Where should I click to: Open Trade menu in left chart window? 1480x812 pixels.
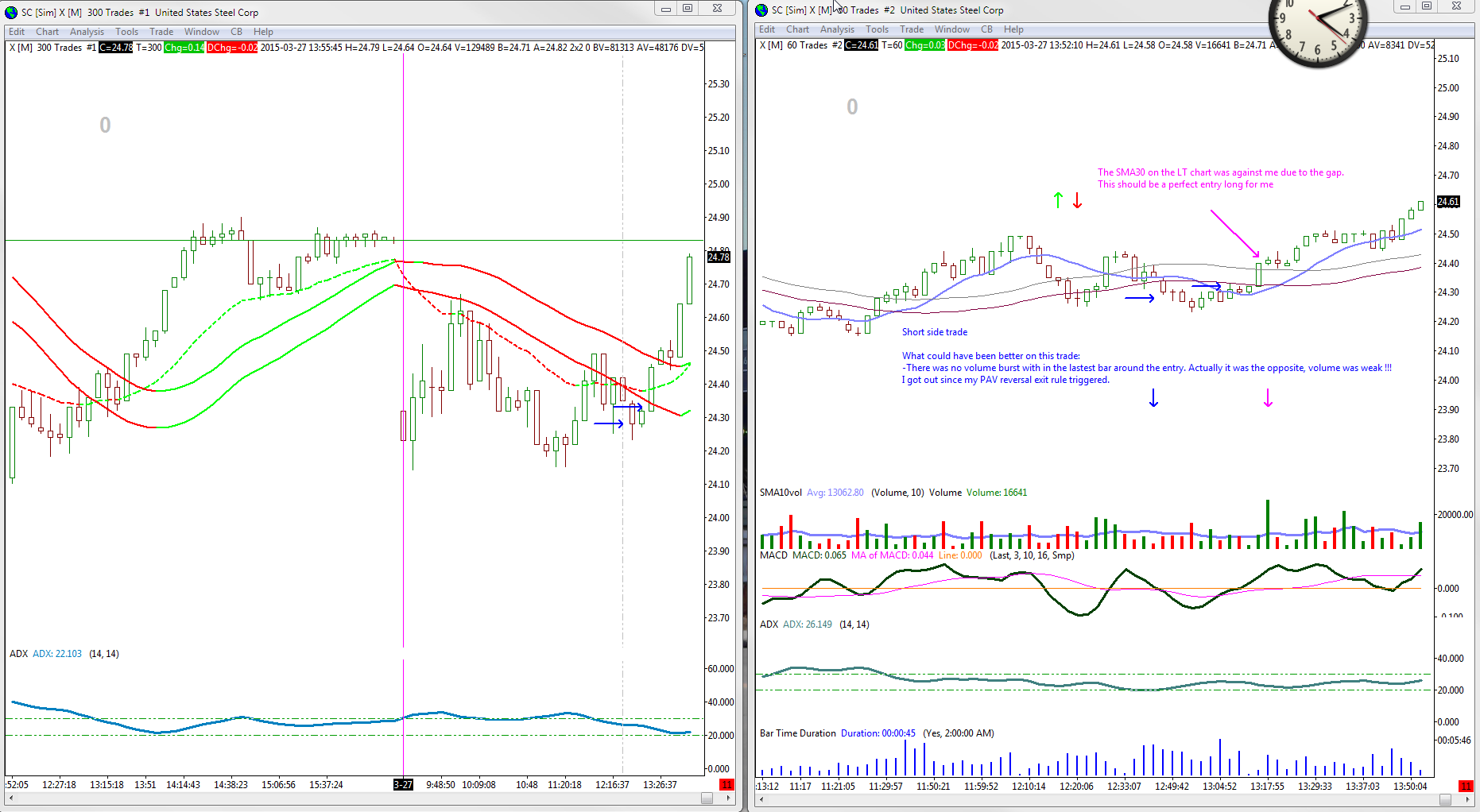[x=161, y=32]
